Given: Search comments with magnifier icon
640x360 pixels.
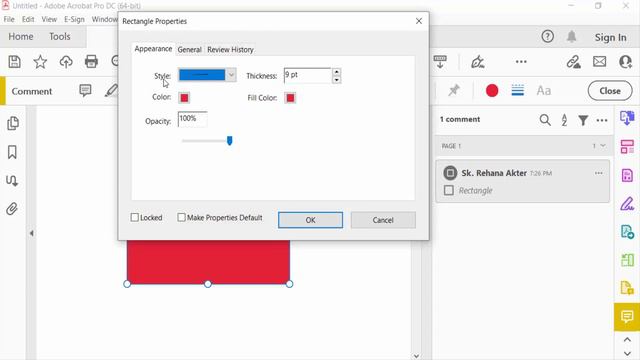Looking at the screenshot, I should [x=545, y=120].
